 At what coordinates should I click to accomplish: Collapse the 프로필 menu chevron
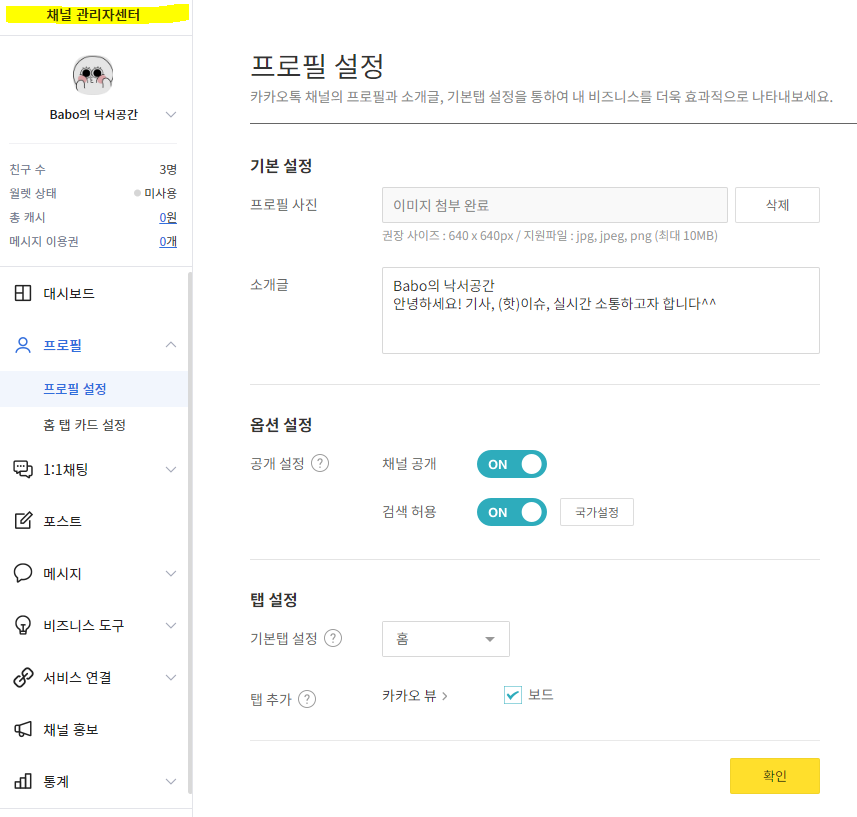(x=171, y=344)
